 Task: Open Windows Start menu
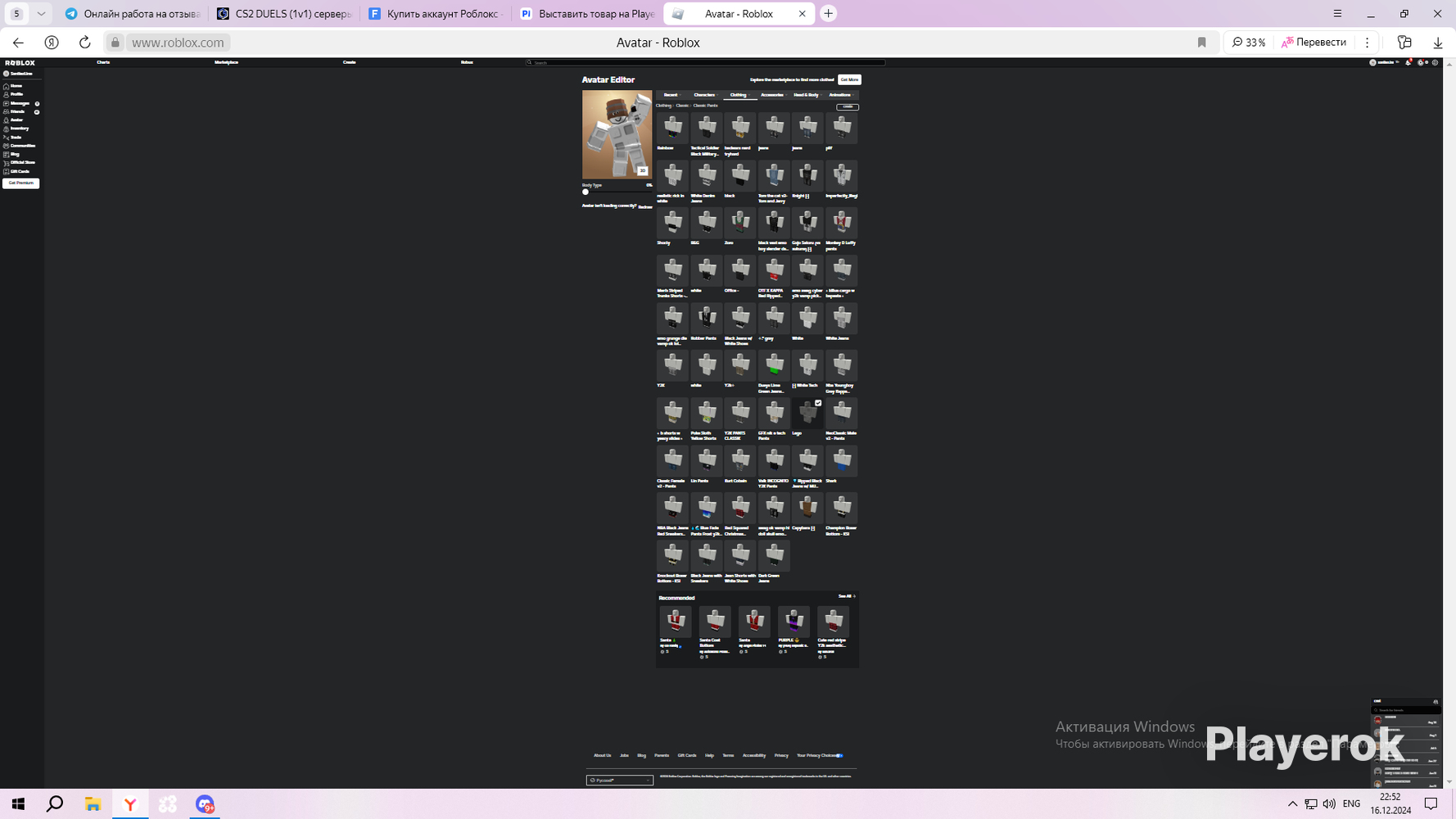[18, 804]
